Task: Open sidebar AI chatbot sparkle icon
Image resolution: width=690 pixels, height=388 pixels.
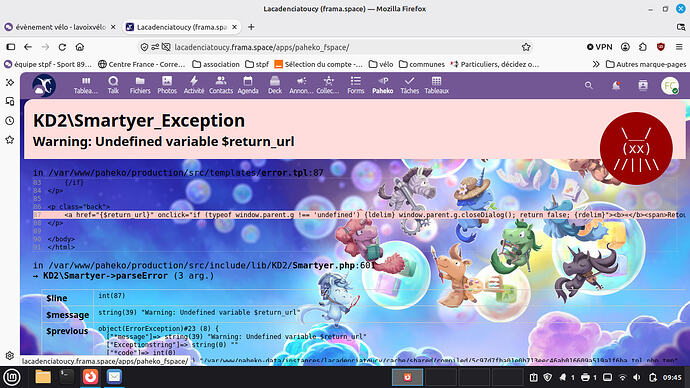Action: tap(10, 82)
